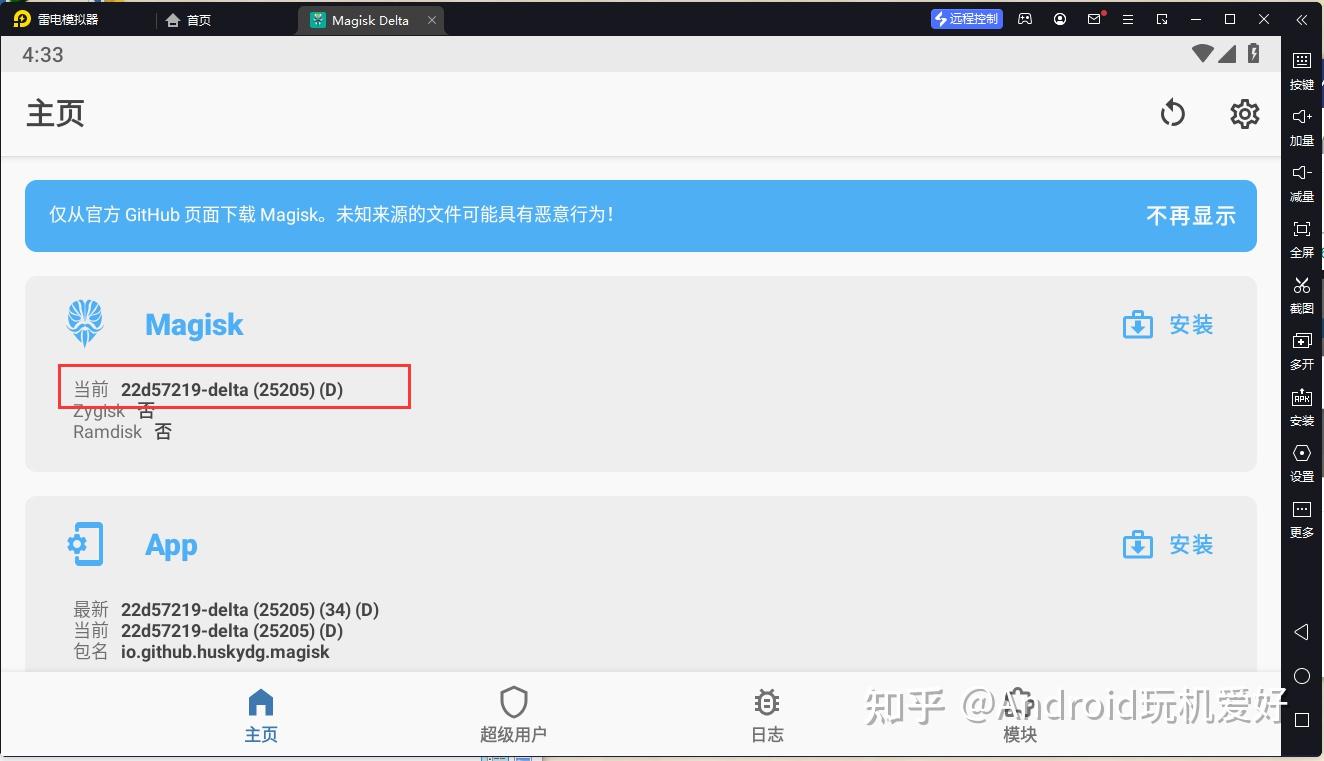Screen dimensions: 1324x761
Task: Open the user account icon
Action: (x=1060, y=19)
